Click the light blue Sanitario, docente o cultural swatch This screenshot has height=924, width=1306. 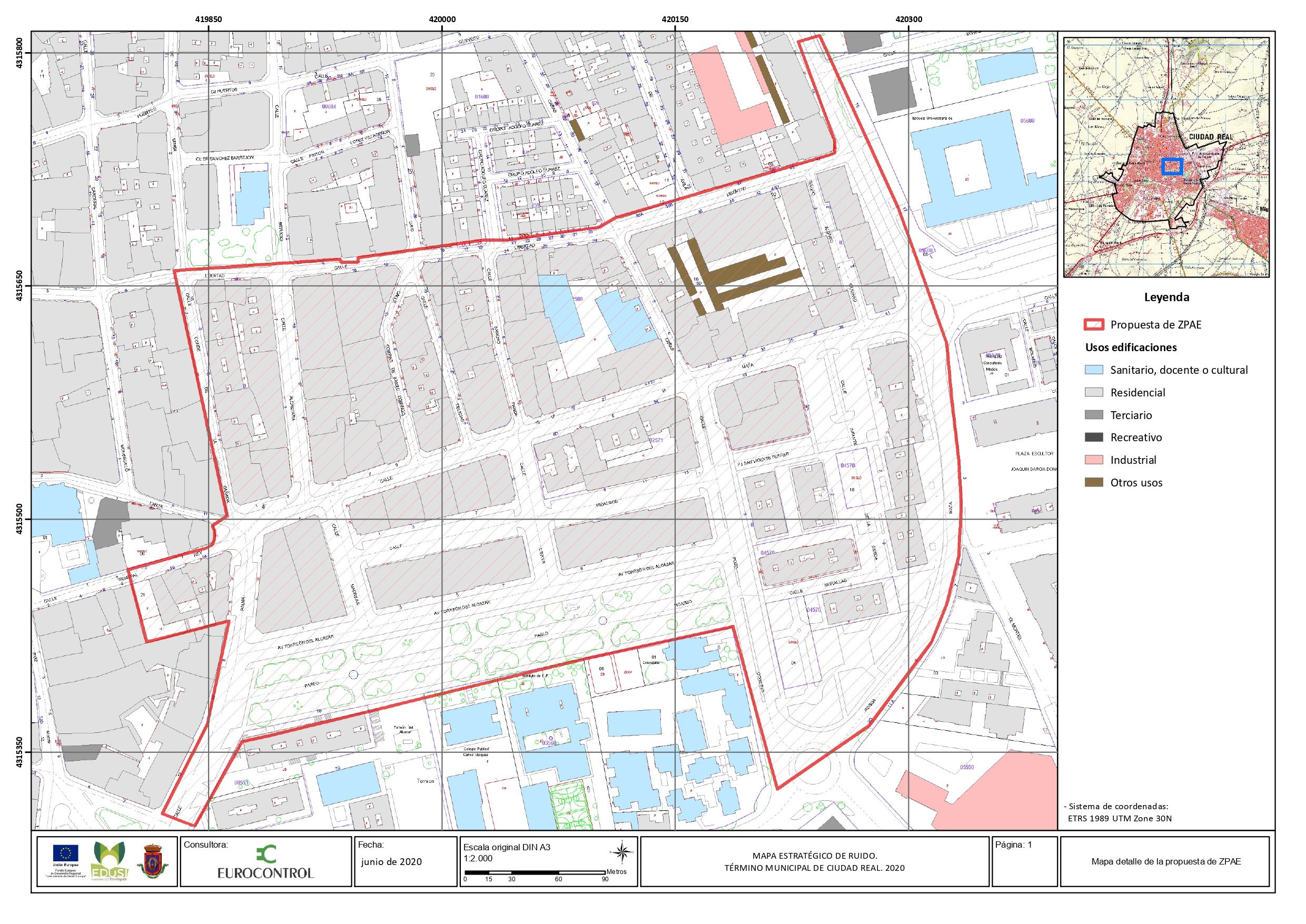[1093, 370]
